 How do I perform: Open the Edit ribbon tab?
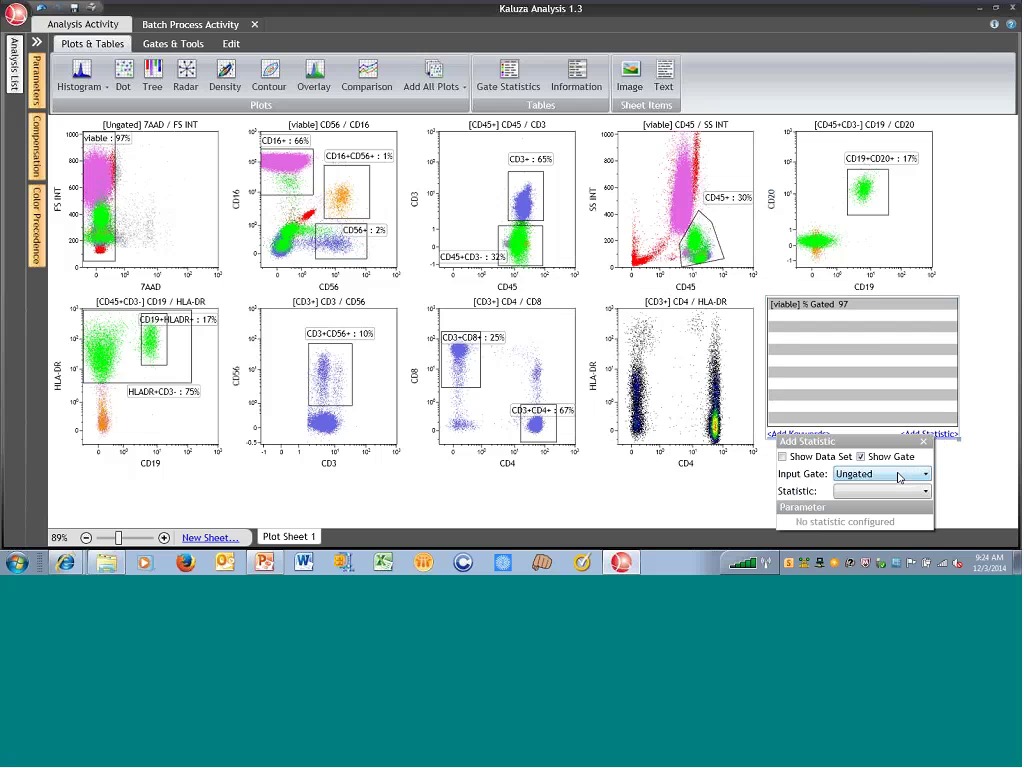click(231, 44)
